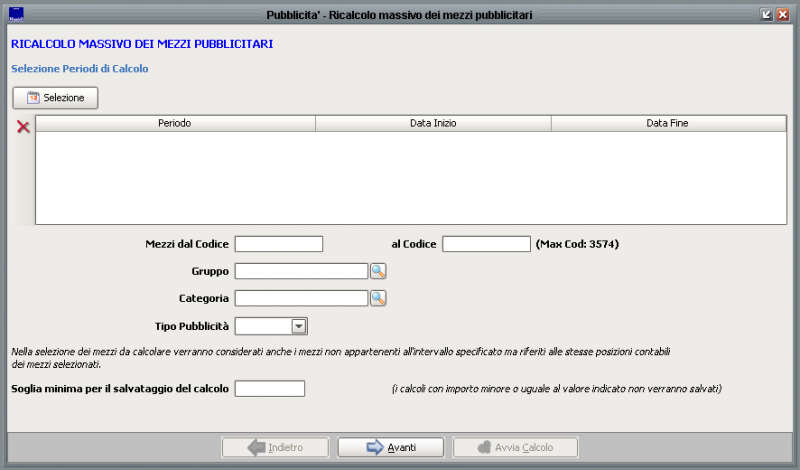Click the red X delete-period icon
800x470 pixels.
point(23,127)
